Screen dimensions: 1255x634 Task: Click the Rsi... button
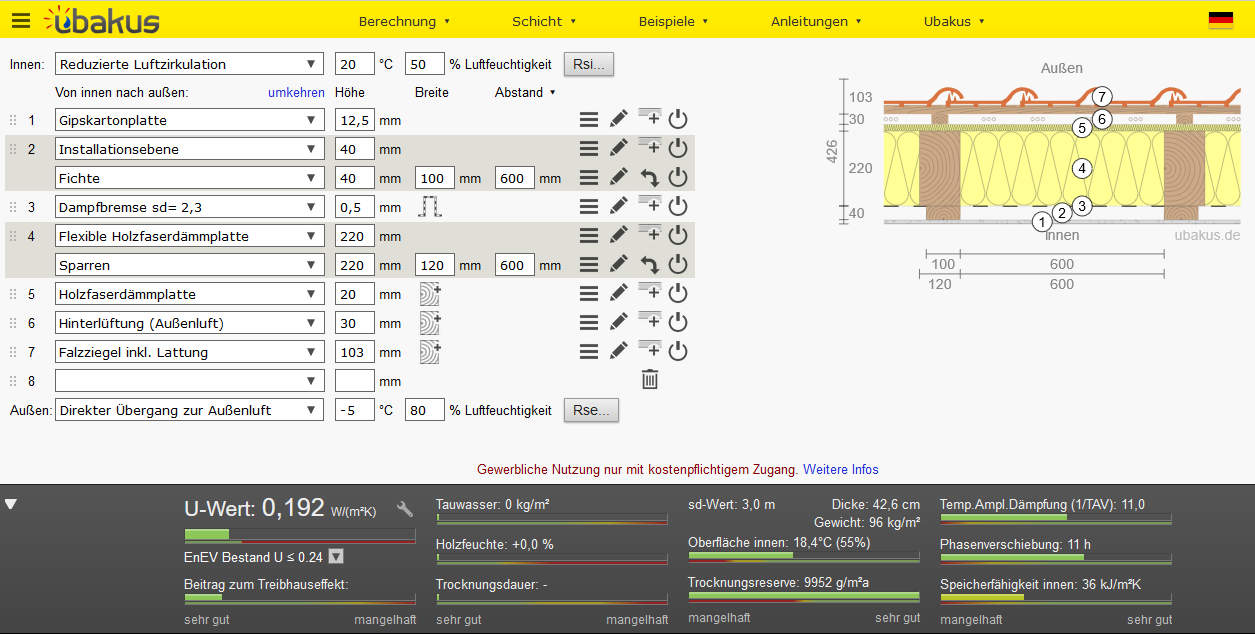[589, 64]
